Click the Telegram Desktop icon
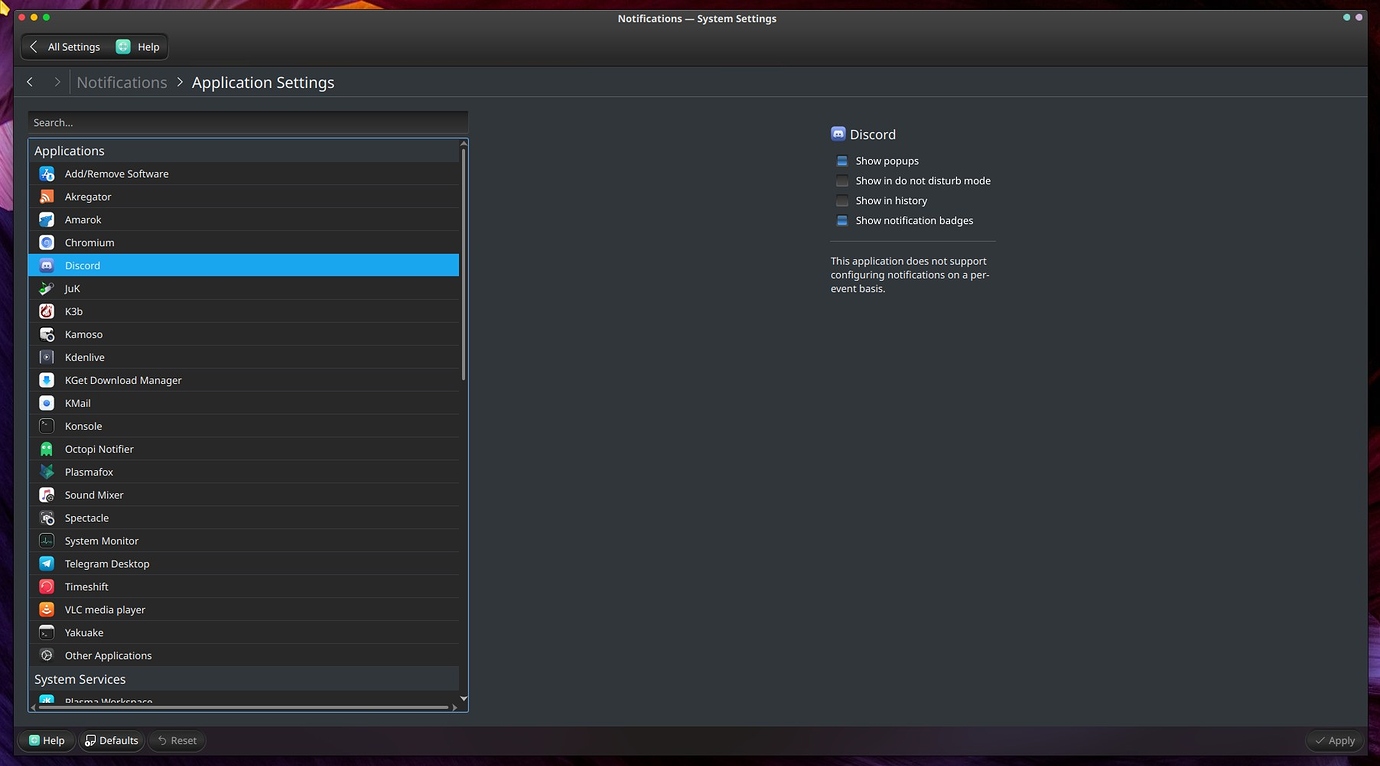 coord(46,565)
